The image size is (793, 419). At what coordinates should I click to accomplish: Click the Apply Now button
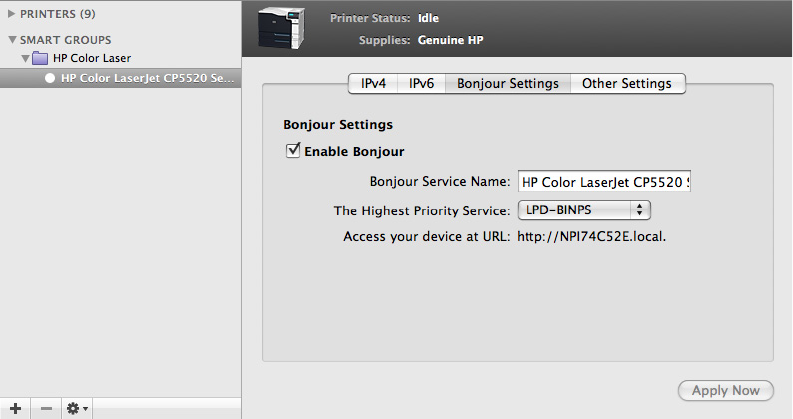click(725, 390)
